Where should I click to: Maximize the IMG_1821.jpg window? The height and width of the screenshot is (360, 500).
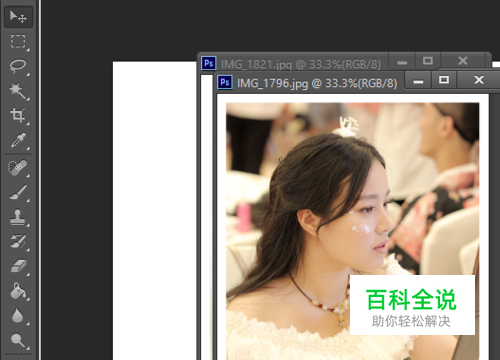click(x=428, y=61)
